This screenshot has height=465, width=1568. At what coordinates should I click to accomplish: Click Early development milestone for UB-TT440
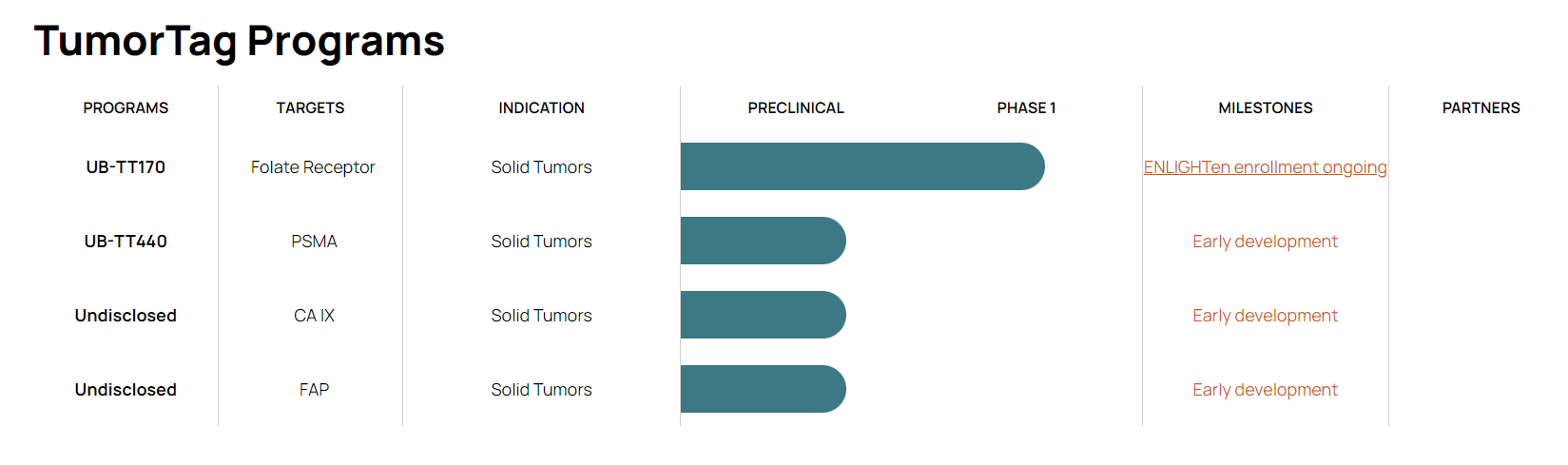coord(1265,242)
